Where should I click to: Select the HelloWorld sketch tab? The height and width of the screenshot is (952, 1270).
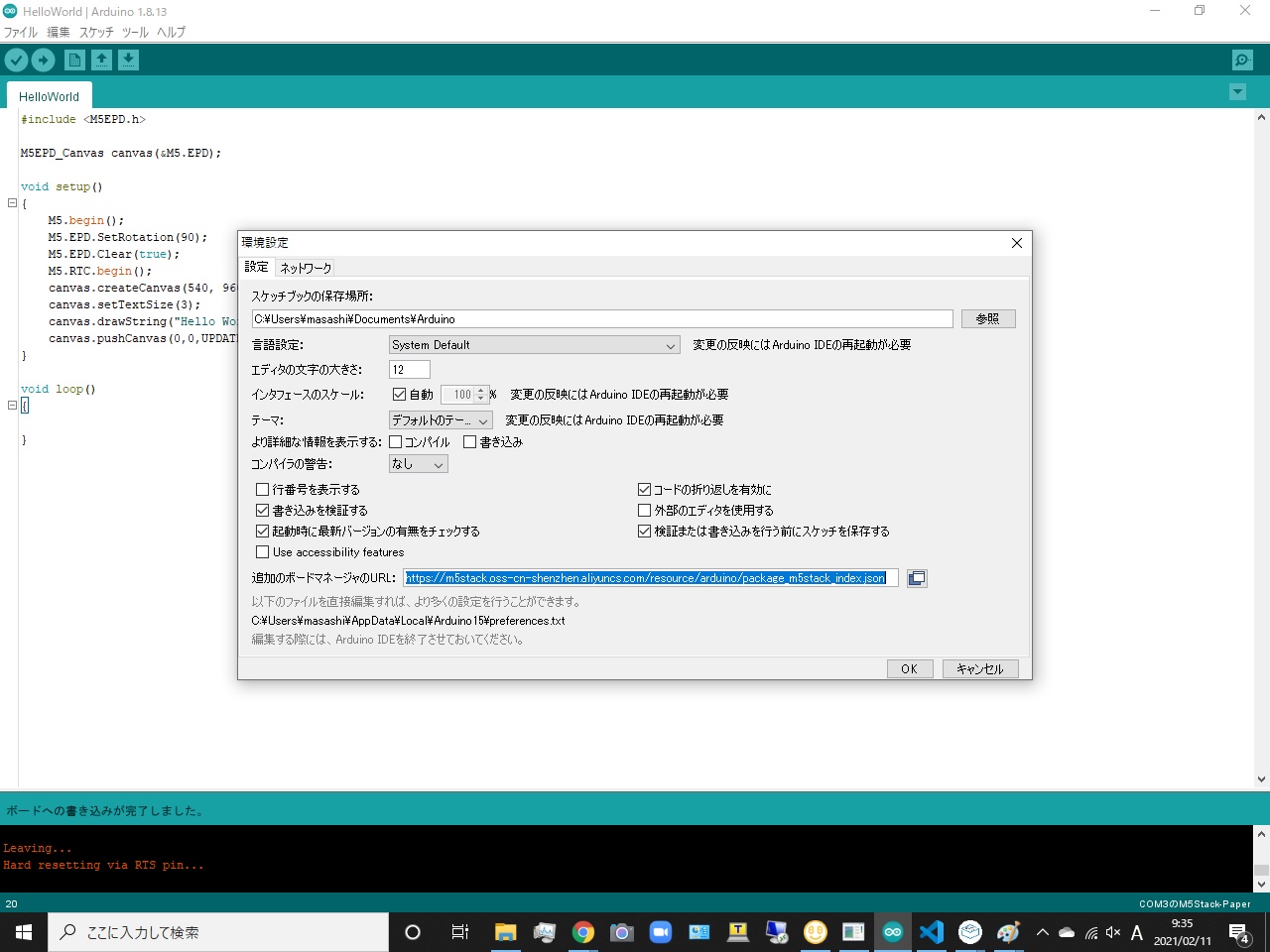tap(49, 96)
